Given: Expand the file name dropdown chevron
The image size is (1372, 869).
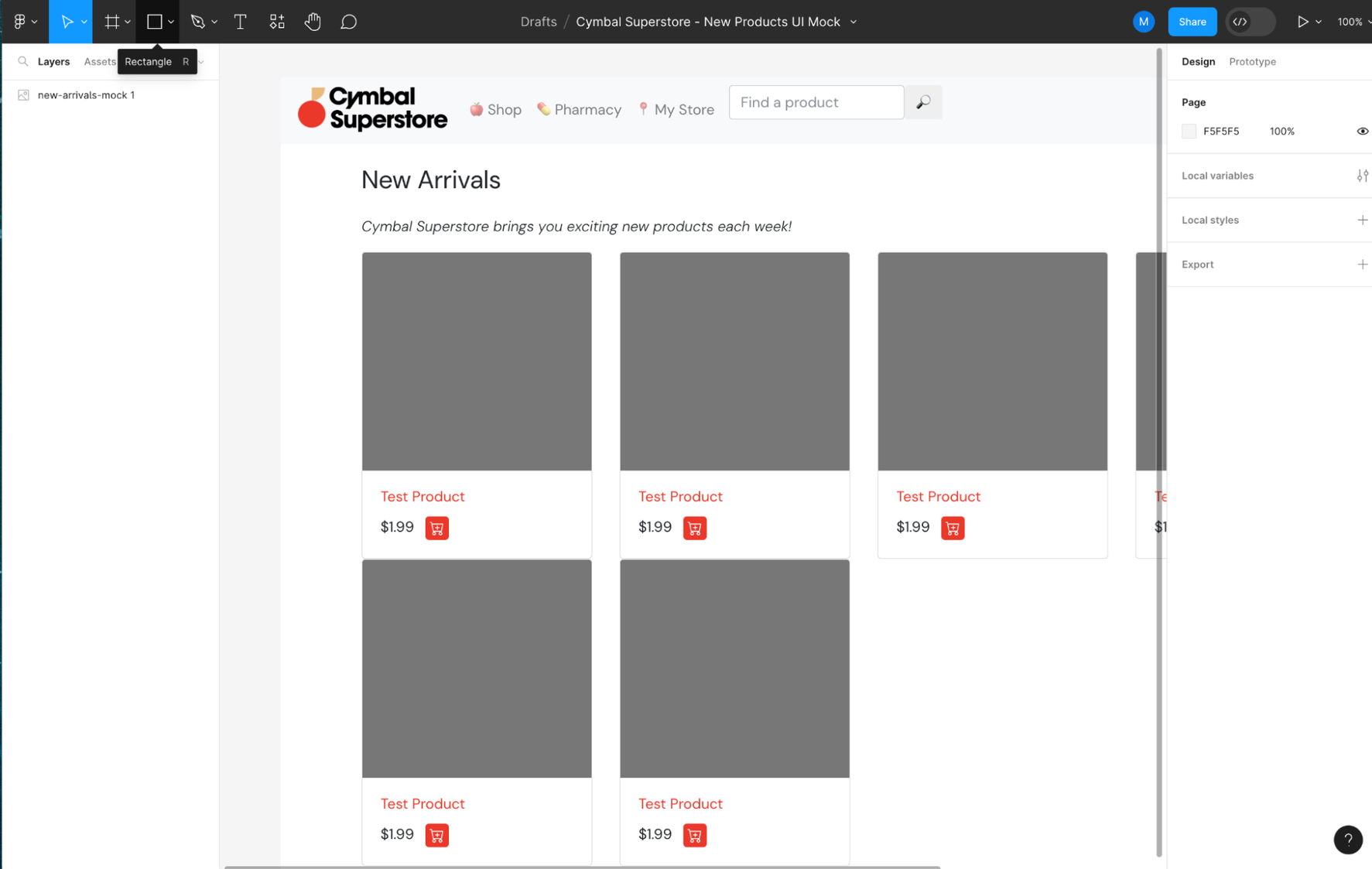Looking at the screenshot, I should 854,22.
